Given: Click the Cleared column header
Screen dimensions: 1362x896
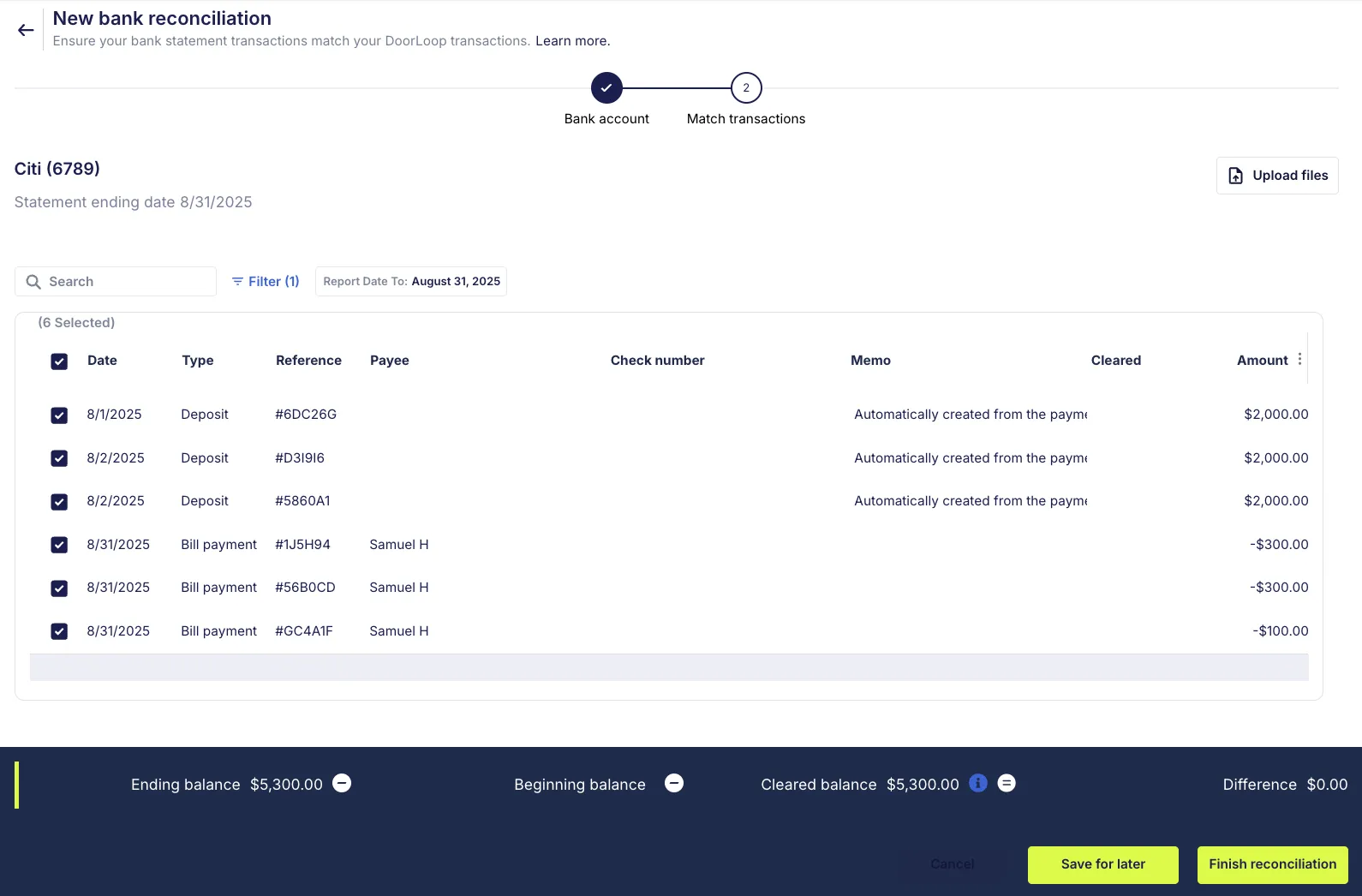Looking at the screenshot, I should pos(1116,361).
